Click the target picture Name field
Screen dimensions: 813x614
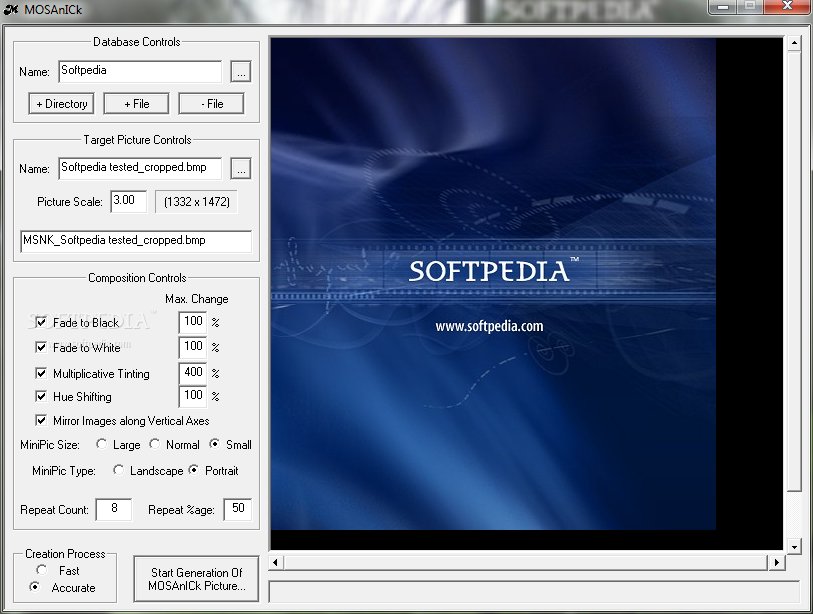click(x=140, y=168)
